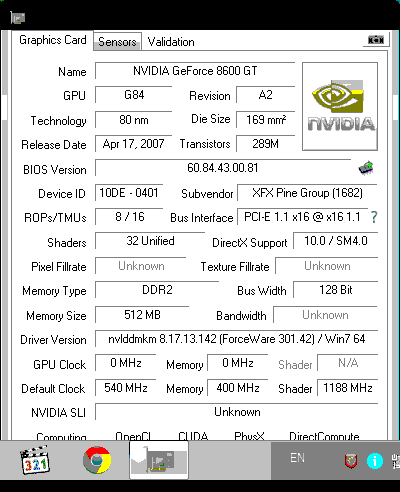
Task: Click the "BIOS Version" label
Action: (55, 170)
